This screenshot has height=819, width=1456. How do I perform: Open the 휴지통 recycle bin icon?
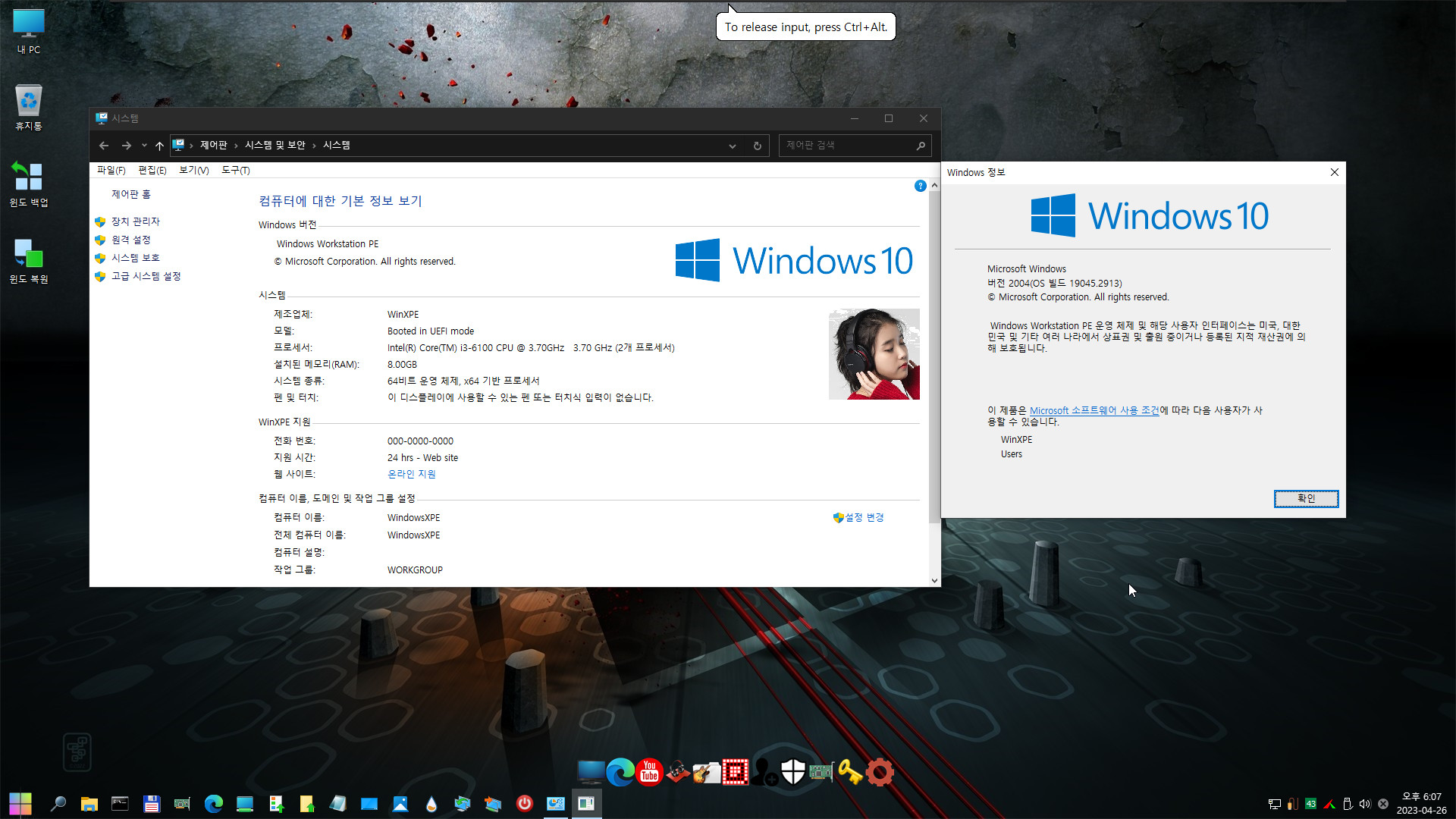tap(29, 107)
